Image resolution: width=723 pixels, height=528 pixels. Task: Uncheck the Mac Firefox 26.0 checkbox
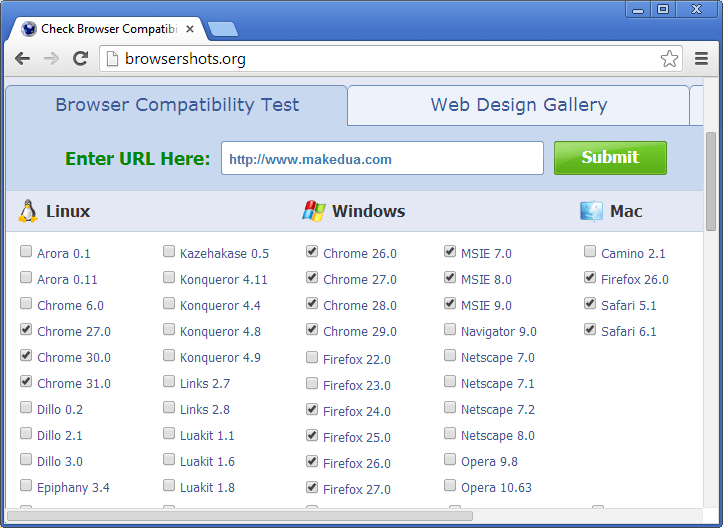[590, 277]
